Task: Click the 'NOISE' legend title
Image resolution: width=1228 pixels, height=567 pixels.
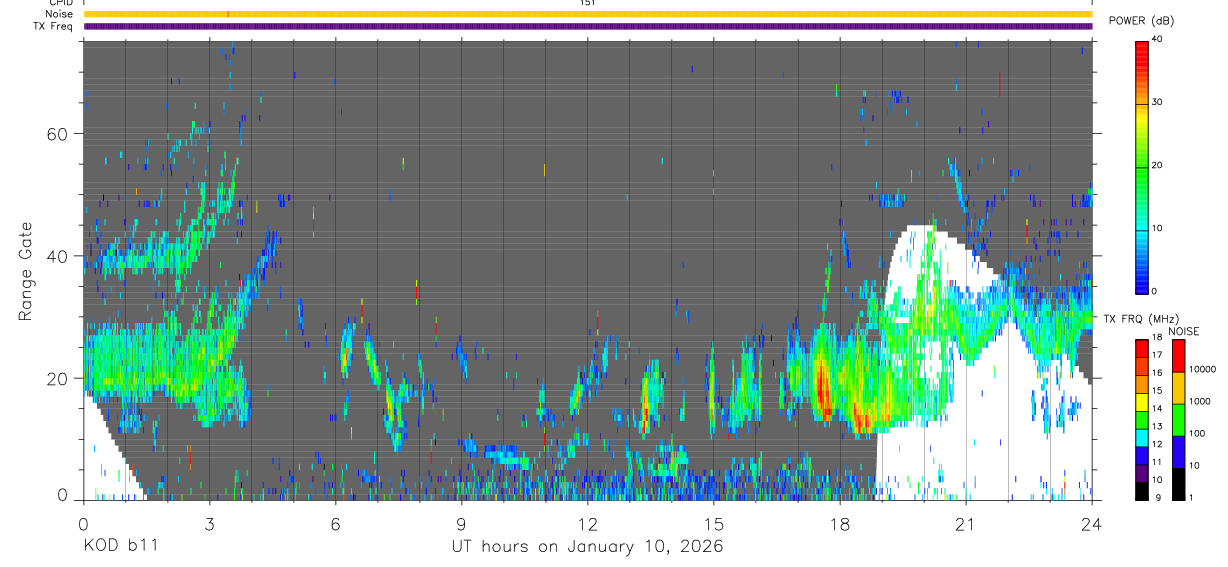Action: click(1184, 331)
